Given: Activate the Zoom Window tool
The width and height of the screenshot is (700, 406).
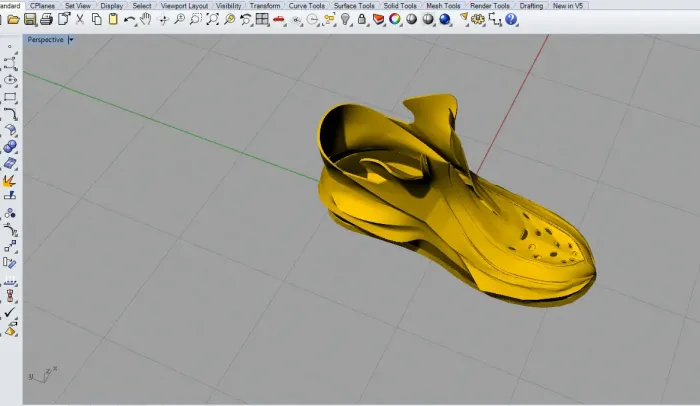Looking at the screenshot, I should coord(196,19).
